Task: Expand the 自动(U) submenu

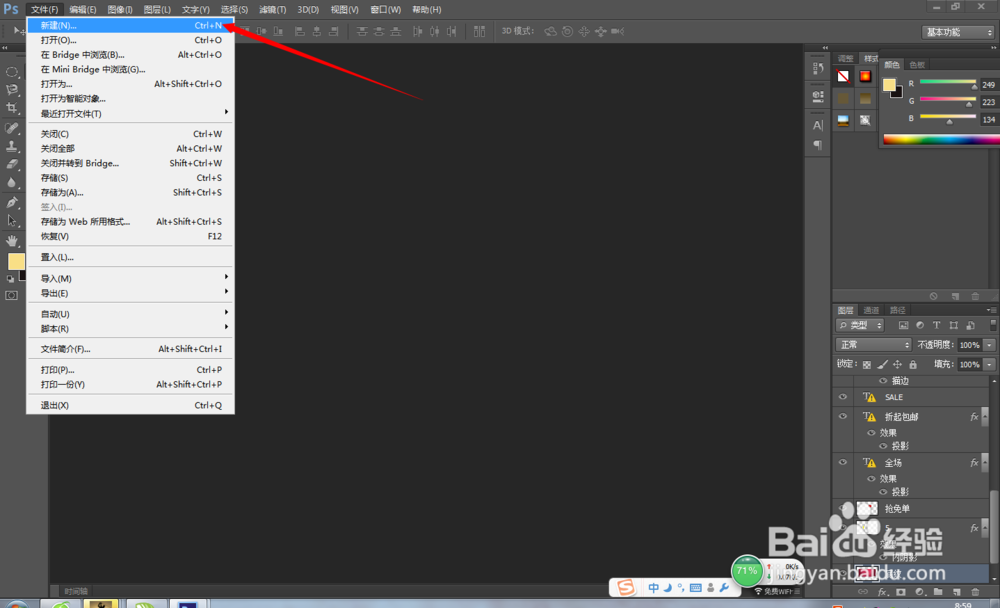Action: coord(130,314)
